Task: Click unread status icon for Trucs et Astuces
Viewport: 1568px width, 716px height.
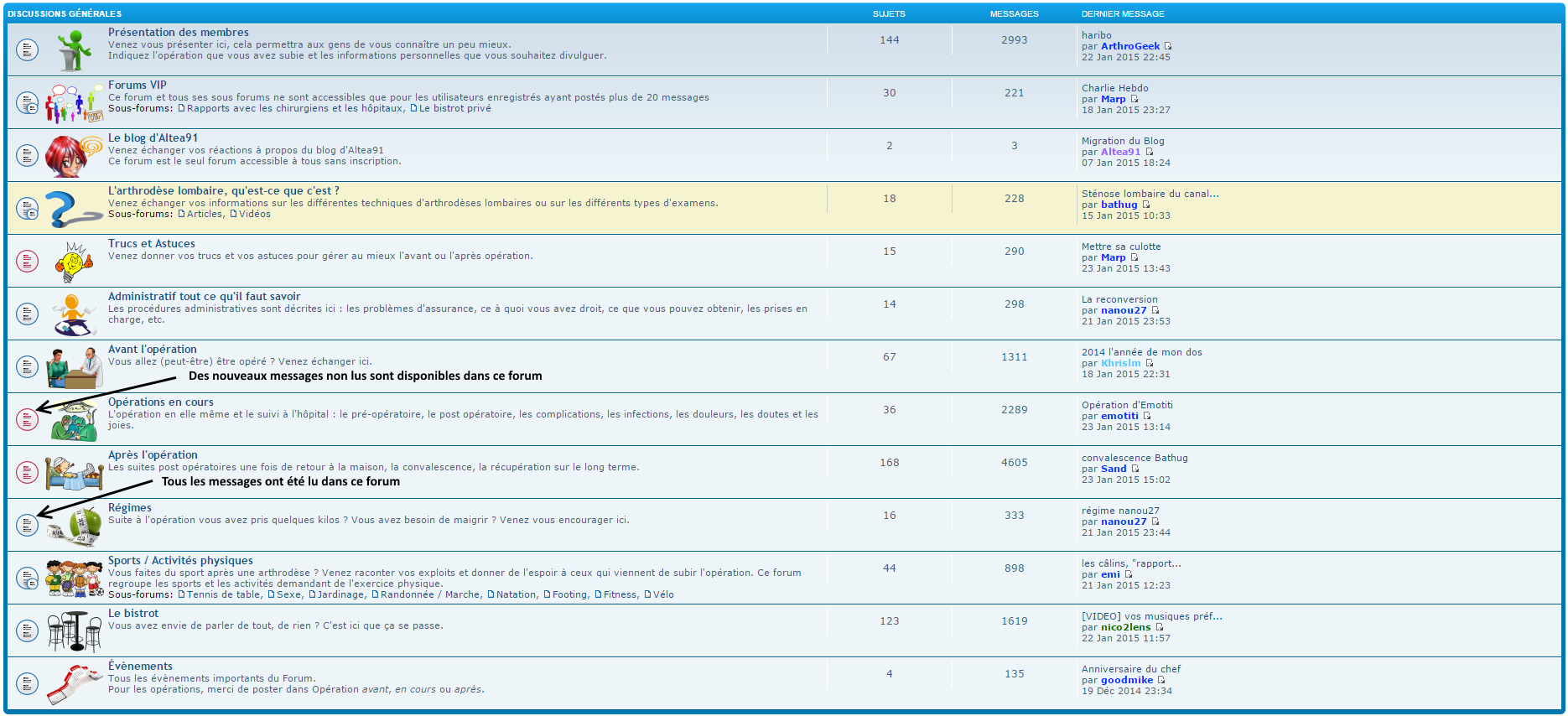Action: pyautogui.click(x=28, y=261)
